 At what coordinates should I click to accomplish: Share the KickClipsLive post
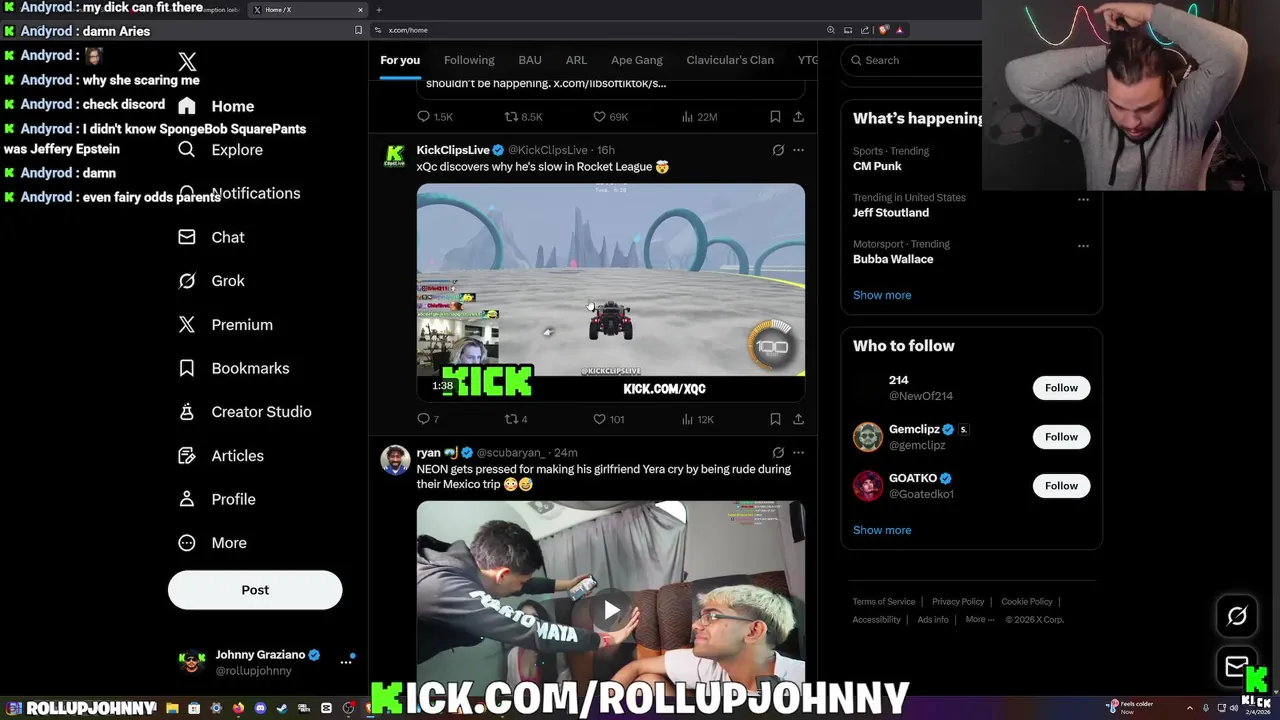[x=798, y=419]
